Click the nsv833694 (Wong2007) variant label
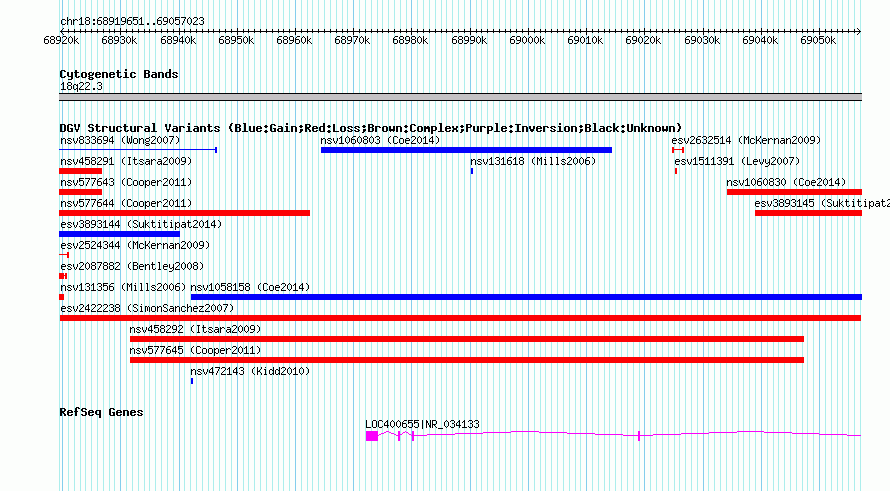The height and width of the screenshot is (491, 890). 120,140
